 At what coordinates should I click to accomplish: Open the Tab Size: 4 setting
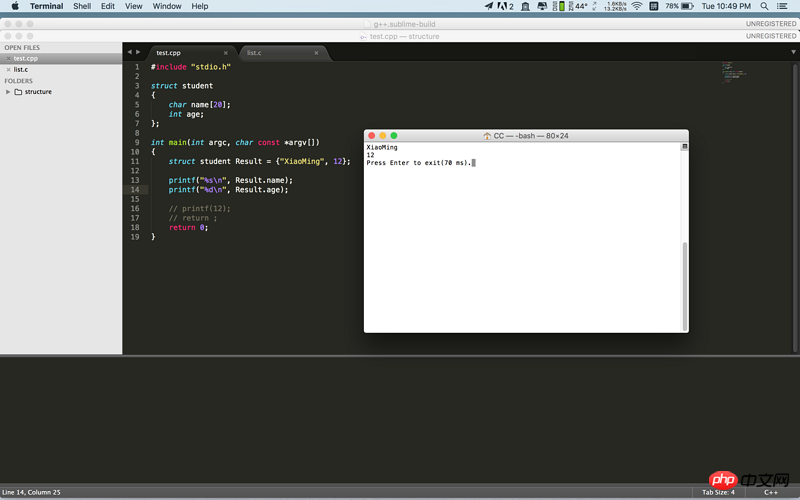point(718,492)
